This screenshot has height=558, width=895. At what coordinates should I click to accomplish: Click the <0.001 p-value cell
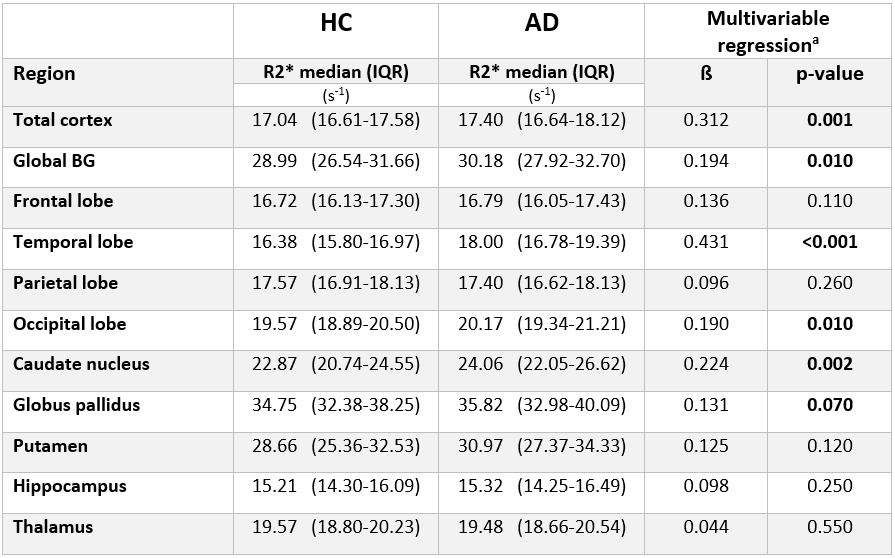tap(829, 242)
